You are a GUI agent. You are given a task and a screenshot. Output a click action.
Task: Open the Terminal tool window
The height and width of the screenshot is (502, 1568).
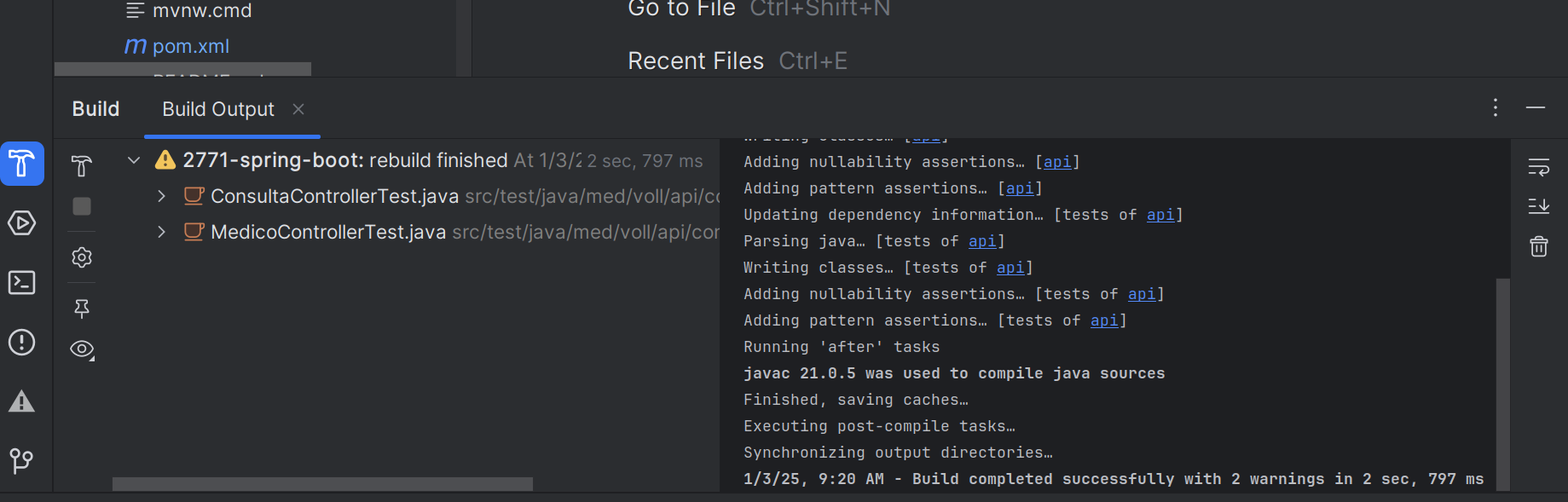pyautogui.click(x=22, y=282)
